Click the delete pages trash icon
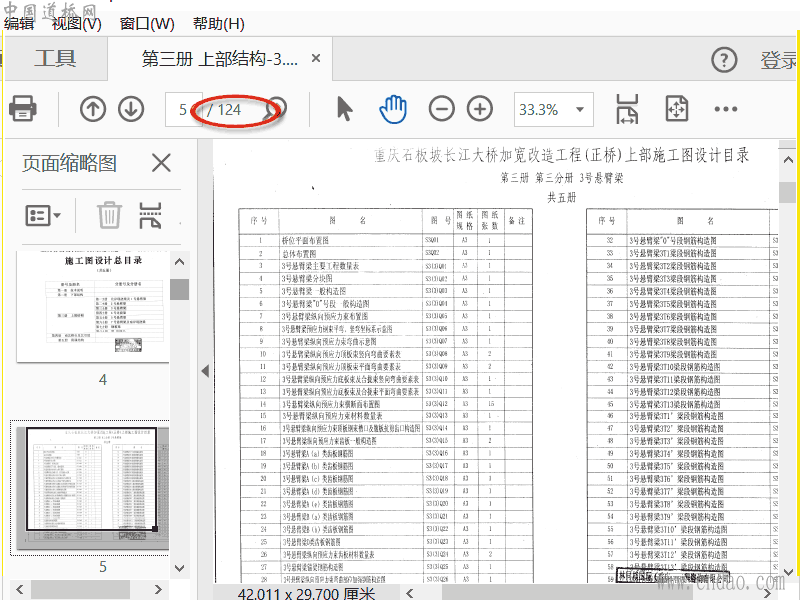 click(109, 215)
